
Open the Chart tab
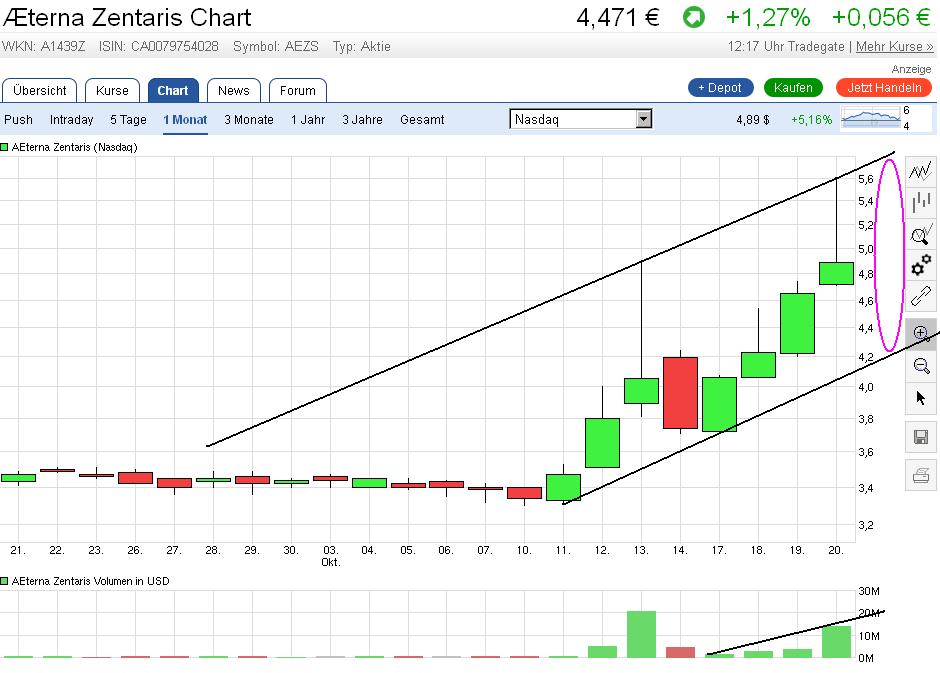click(x=173, y=90)
